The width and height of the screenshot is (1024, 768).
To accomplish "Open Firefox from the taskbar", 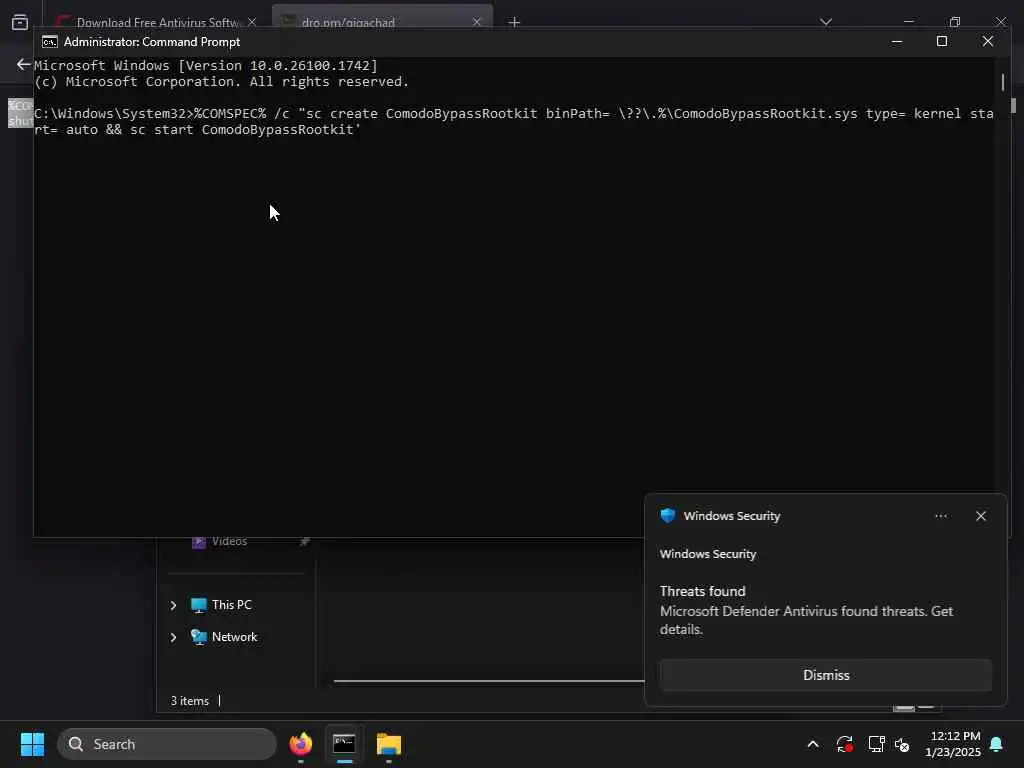I will tap(300, 744).
